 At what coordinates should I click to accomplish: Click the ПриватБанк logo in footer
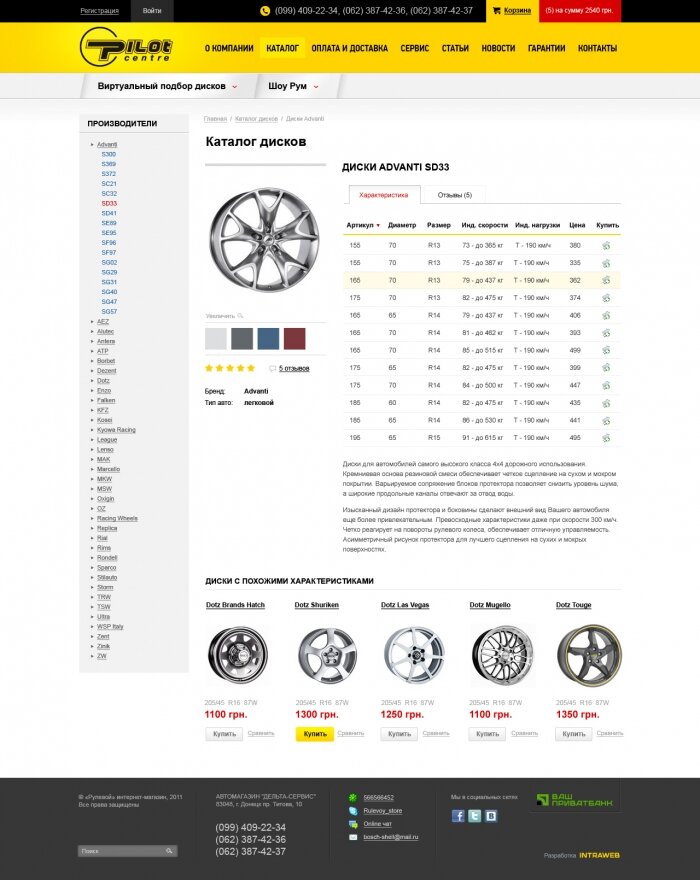point(574,800)
